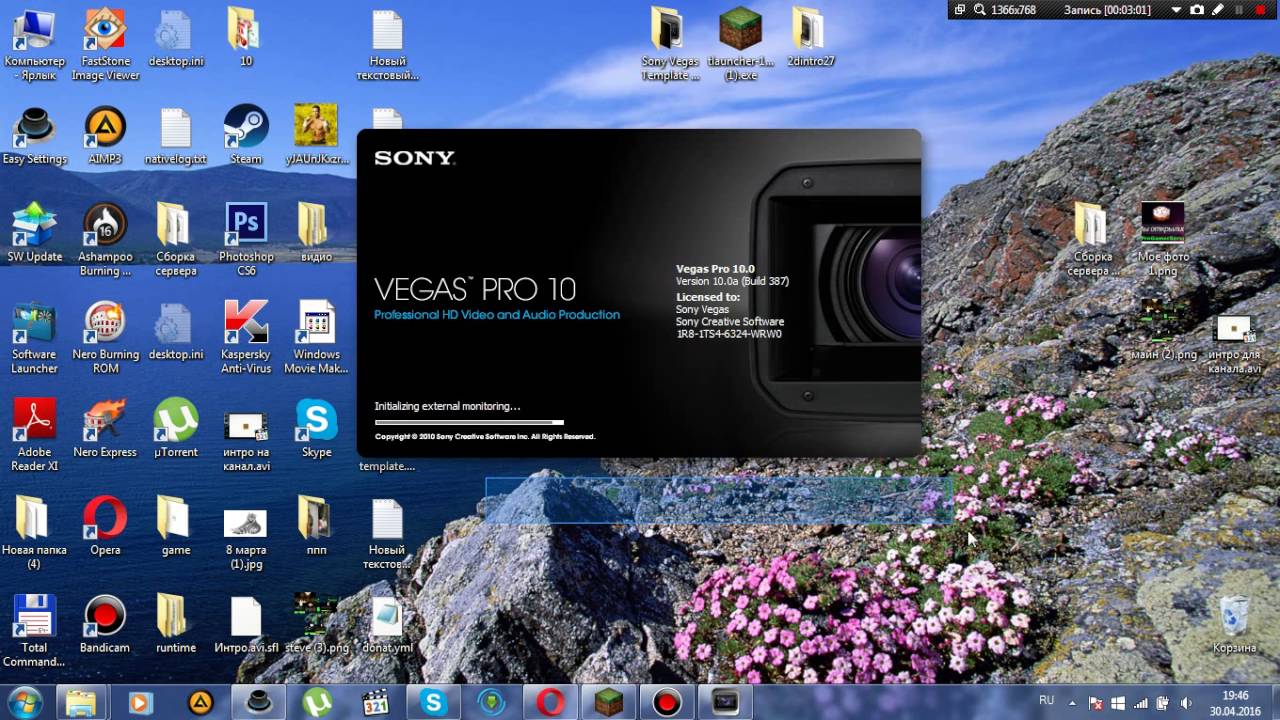Switch to µTorrent in the taskbar
Screen dimensions: 1280x720
click(317, 702)
